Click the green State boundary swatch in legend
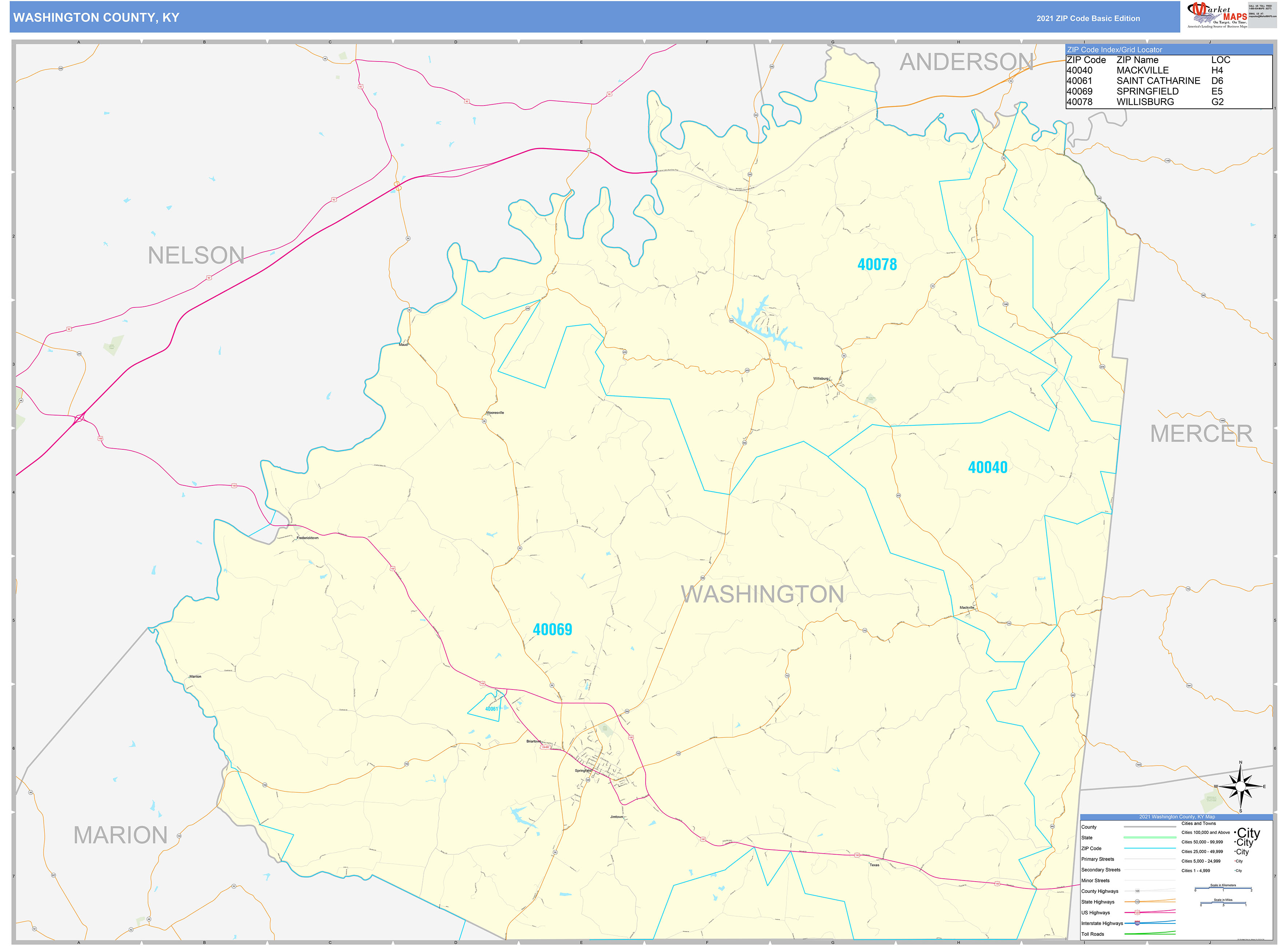 click(1149, 837)
